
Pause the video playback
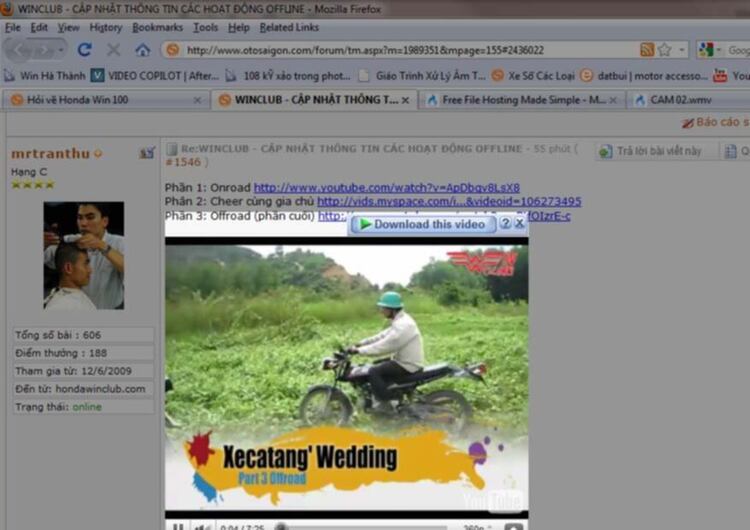178,527
